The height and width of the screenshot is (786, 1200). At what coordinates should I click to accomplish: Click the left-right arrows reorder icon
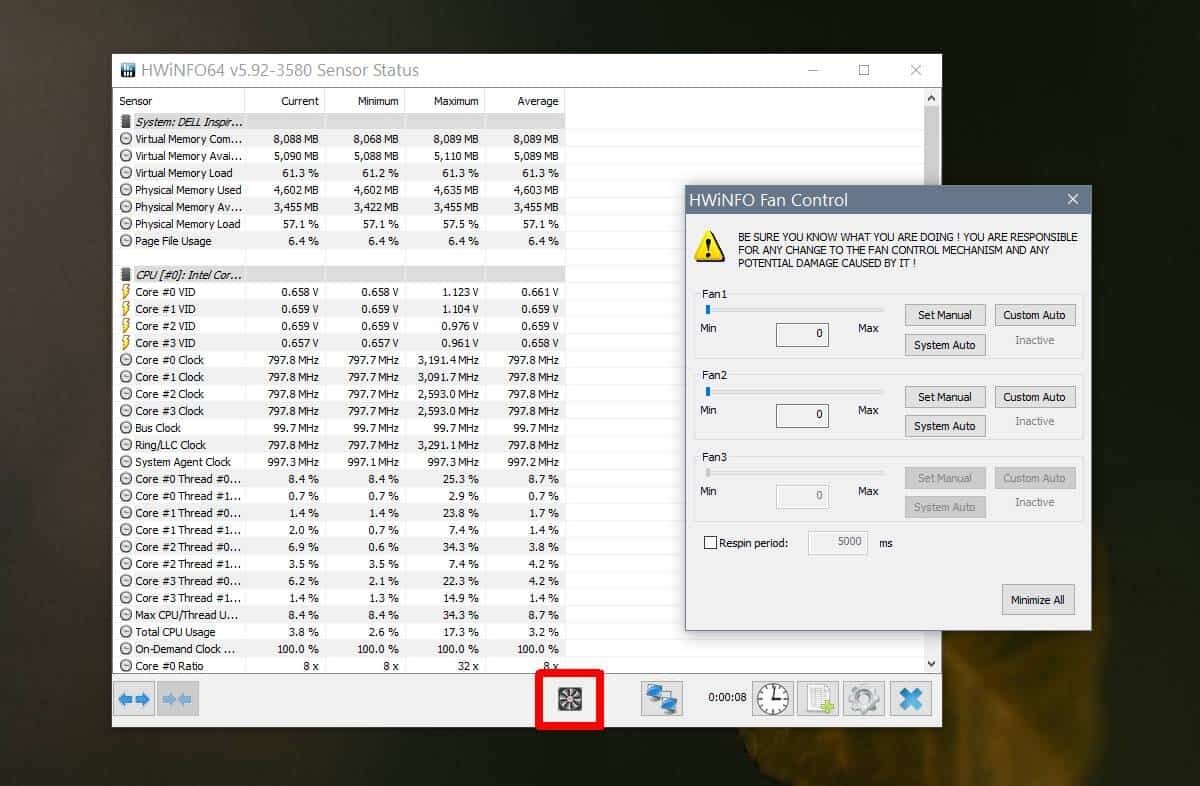134,699
